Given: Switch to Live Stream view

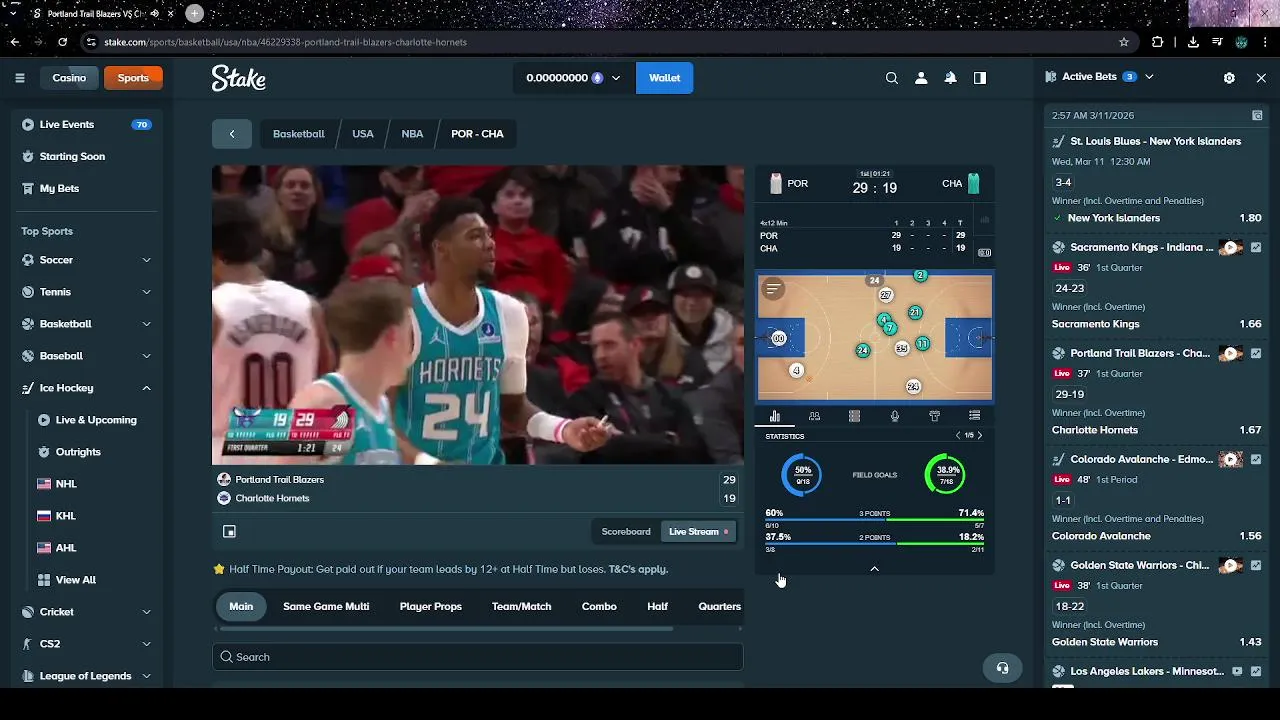Looking at the screenshot, I should [698, 532].
